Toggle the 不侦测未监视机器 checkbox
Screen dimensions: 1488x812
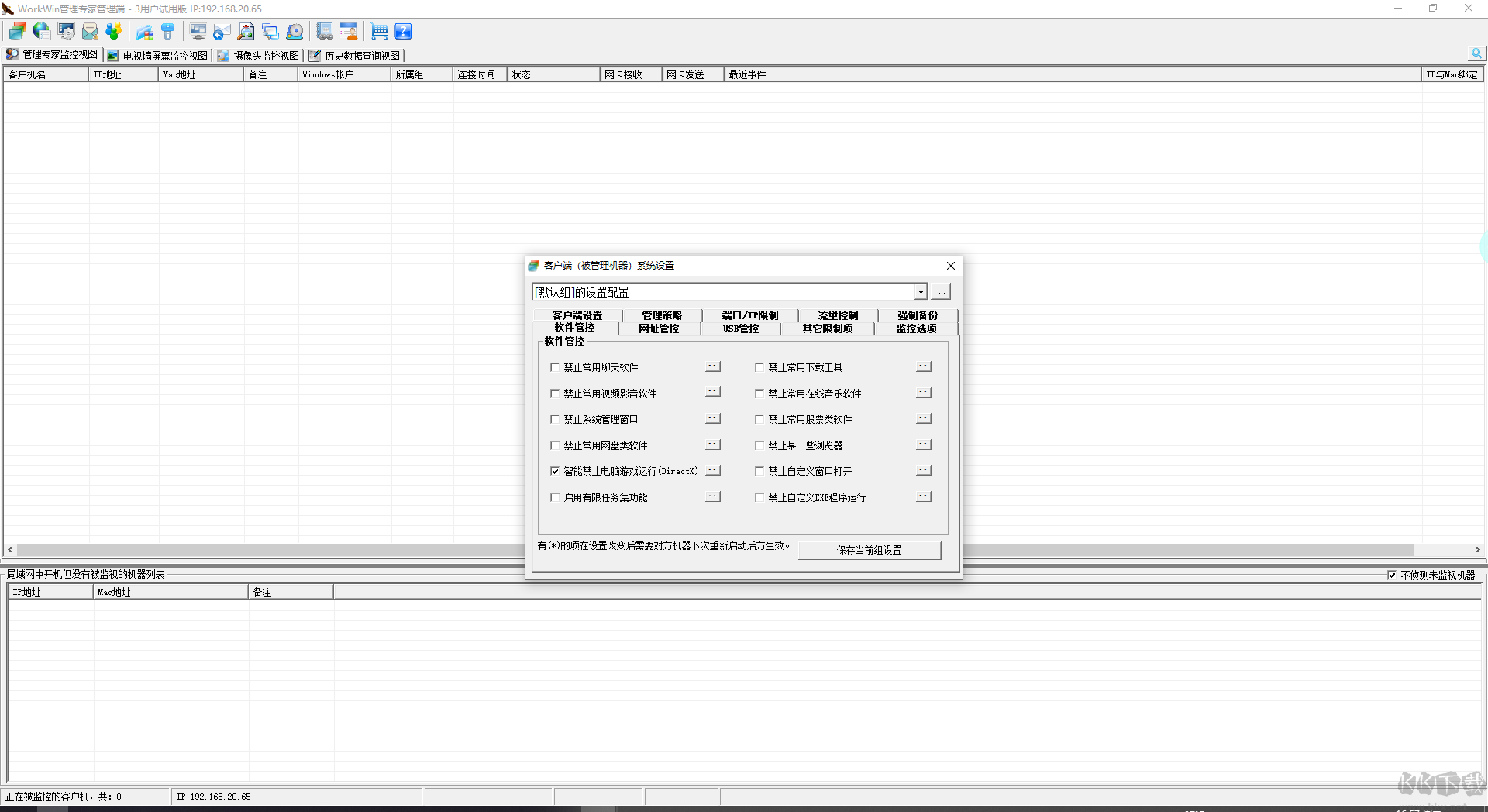1393,574
